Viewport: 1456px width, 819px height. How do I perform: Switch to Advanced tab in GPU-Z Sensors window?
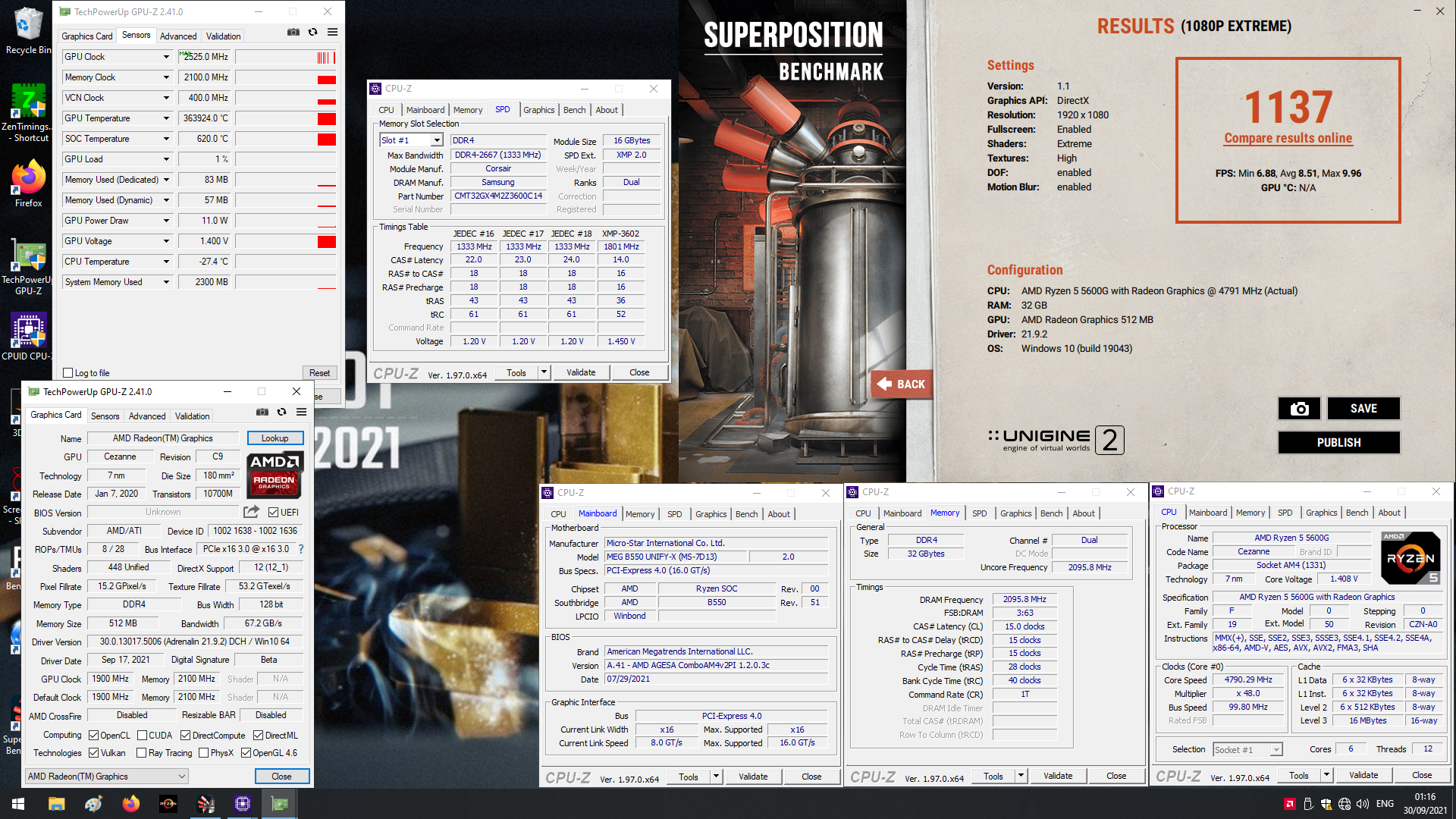pos(178,36)
